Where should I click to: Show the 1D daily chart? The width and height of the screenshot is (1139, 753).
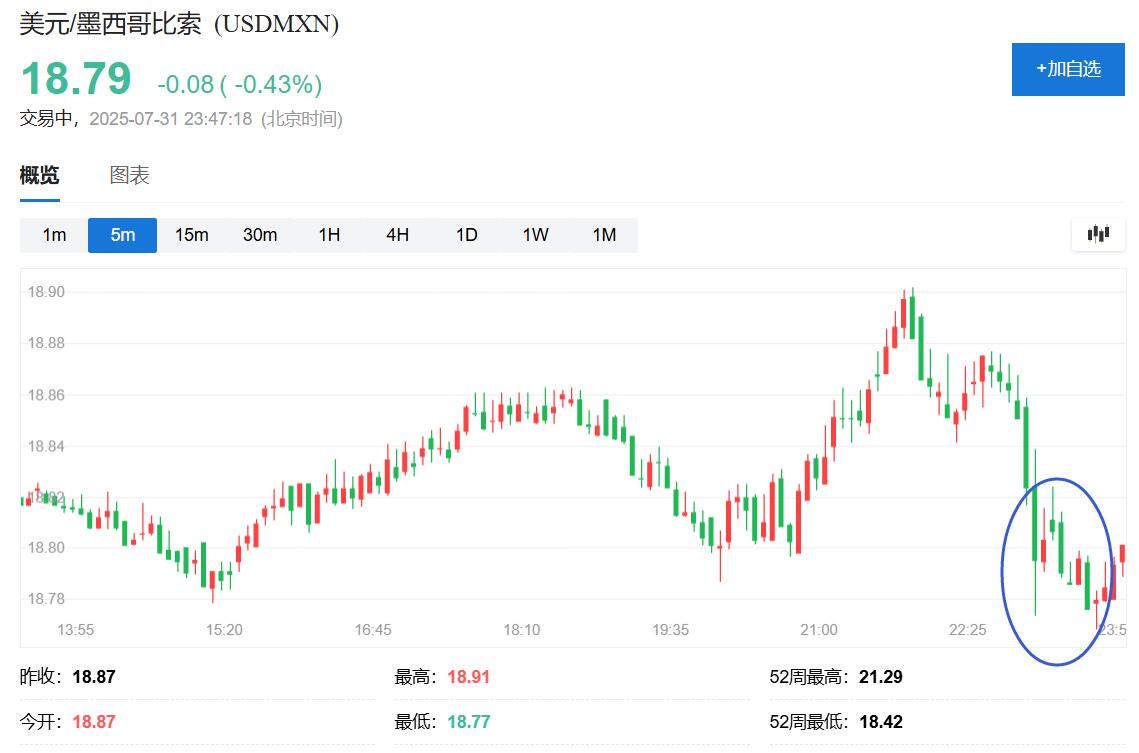(x=466, y=235)
